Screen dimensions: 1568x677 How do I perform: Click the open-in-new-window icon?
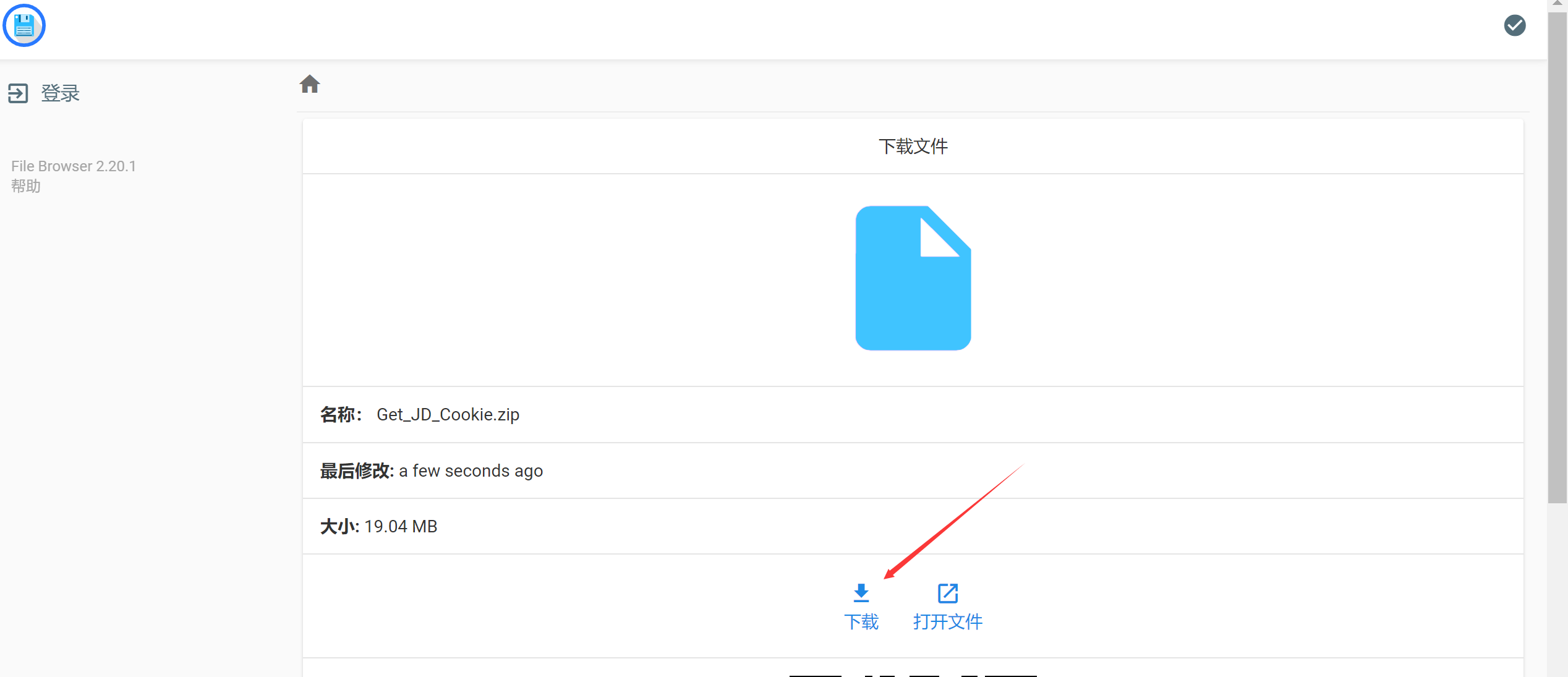pos(947,593)
